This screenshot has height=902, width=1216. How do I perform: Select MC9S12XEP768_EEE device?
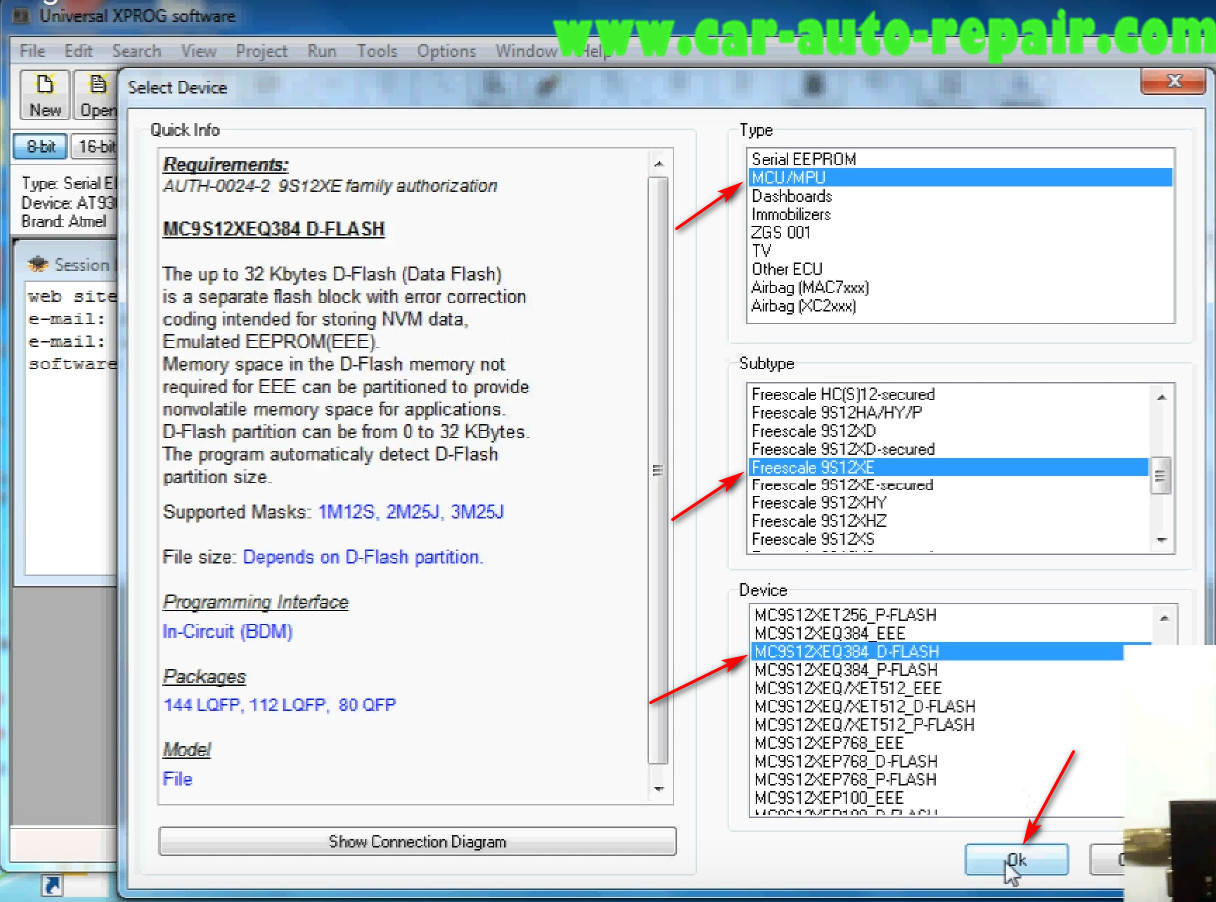pyautogui.click(x=938, y=743)
